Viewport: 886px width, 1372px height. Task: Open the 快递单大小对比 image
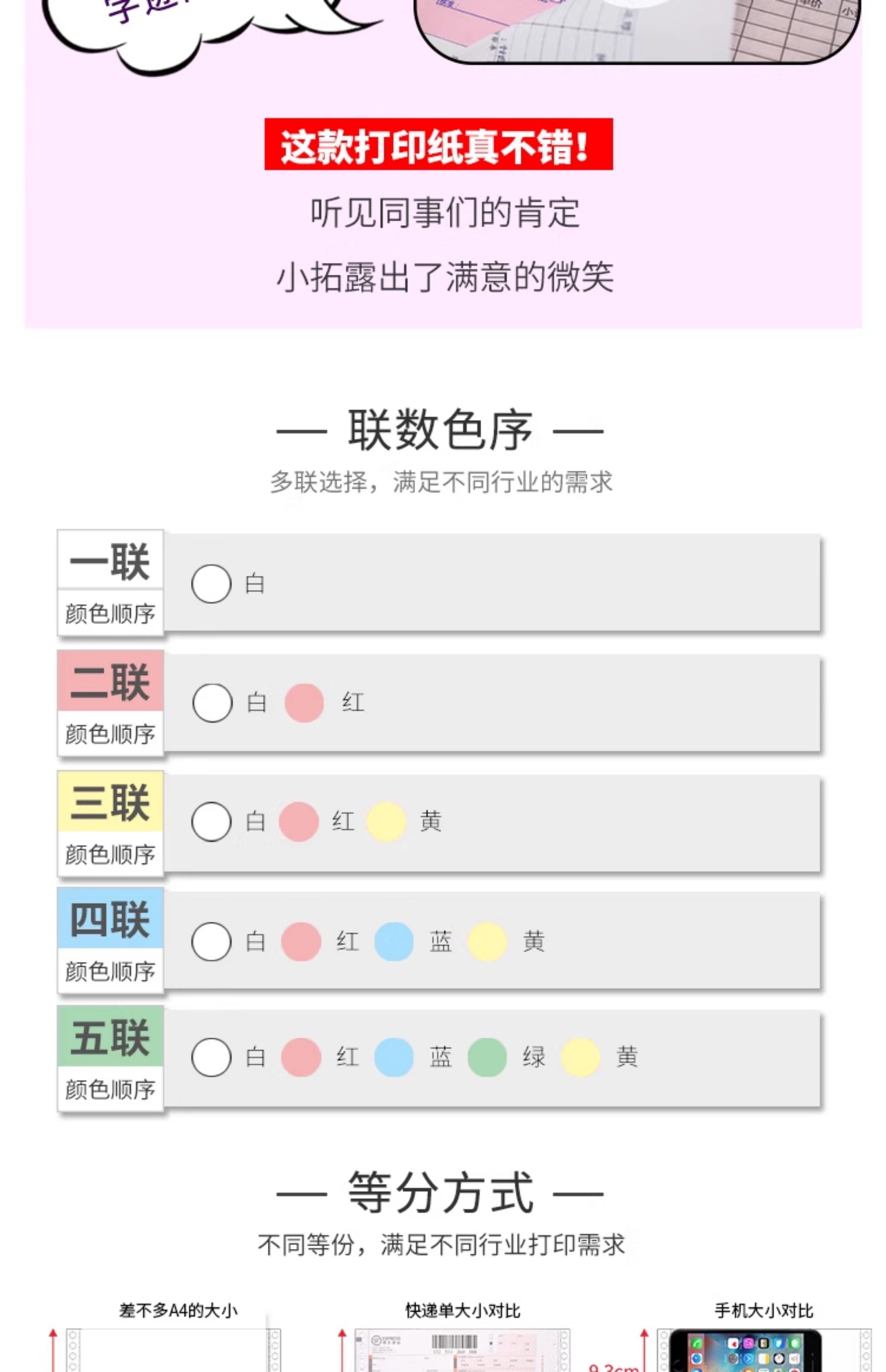462,1349
